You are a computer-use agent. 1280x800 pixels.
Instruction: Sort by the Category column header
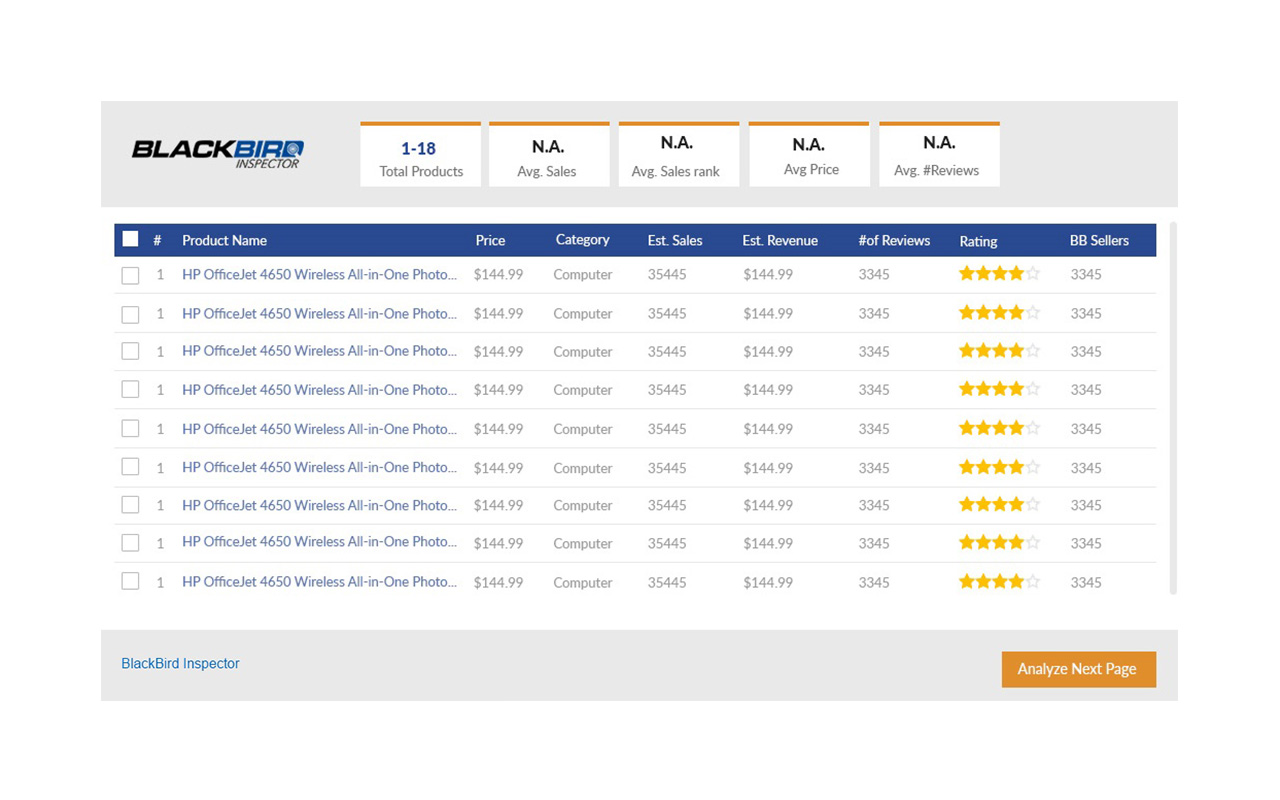coord(582,240)
